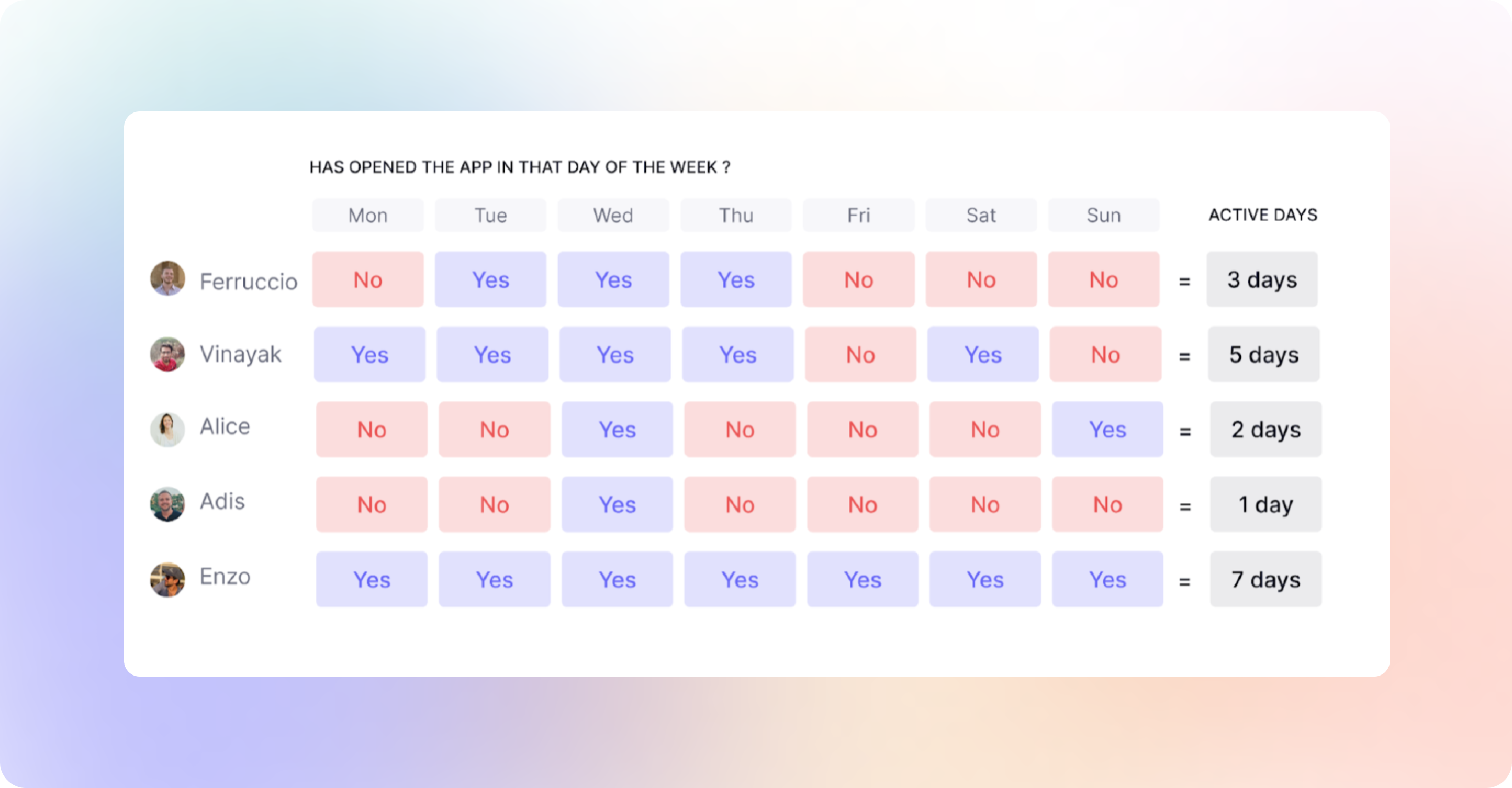This screenshot has width=1512, height=788.
Task: Click Adis's Wednesday Yes cell
Action: [618, 504]
